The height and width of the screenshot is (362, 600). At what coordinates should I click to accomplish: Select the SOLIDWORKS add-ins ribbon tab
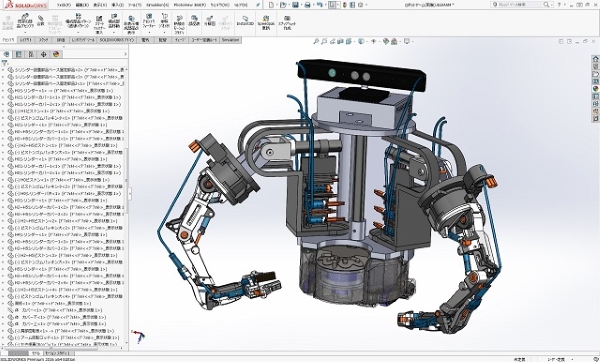tap(117, 40)
